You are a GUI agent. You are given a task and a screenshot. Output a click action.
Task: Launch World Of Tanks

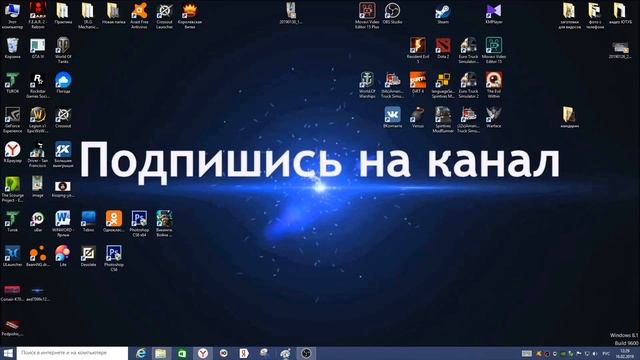pyautogui.click(x=63, y=50)
